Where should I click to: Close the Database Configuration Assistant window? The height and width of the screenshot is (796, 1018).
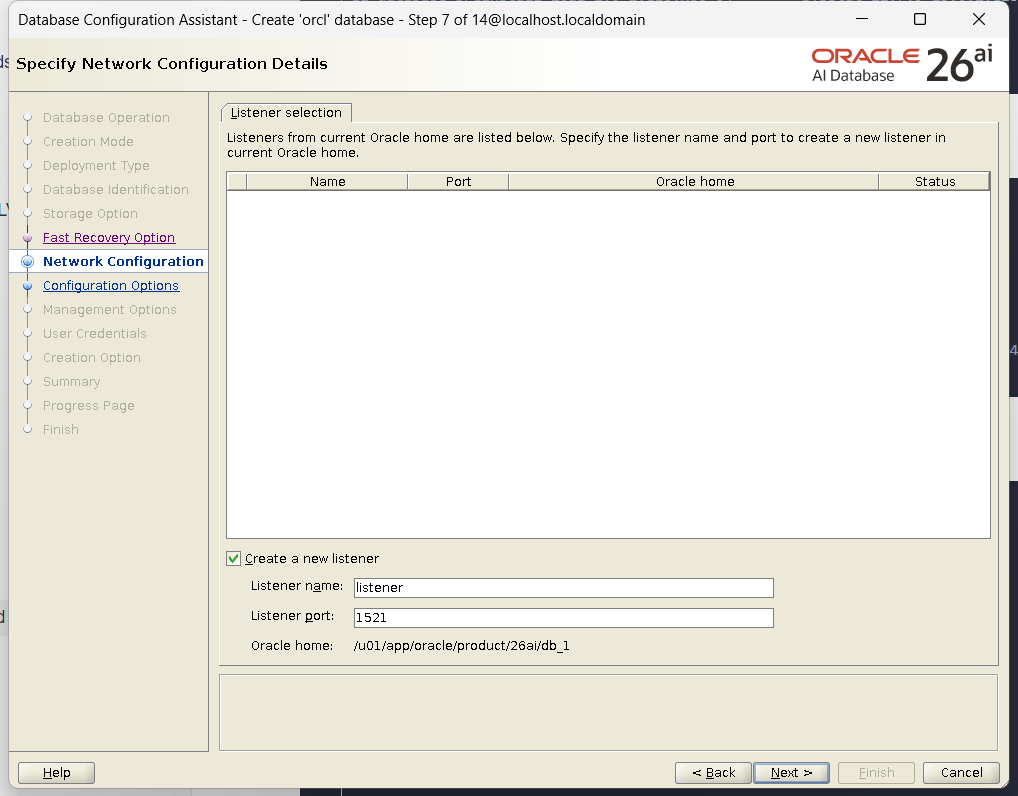point(979,19)
